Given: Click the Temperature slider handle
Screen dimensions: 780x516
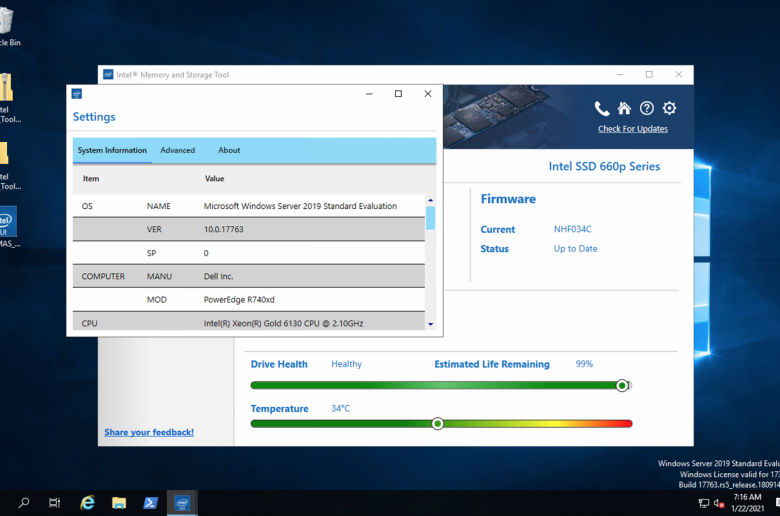Looking at the screenshot, I should tap(437, 423).
